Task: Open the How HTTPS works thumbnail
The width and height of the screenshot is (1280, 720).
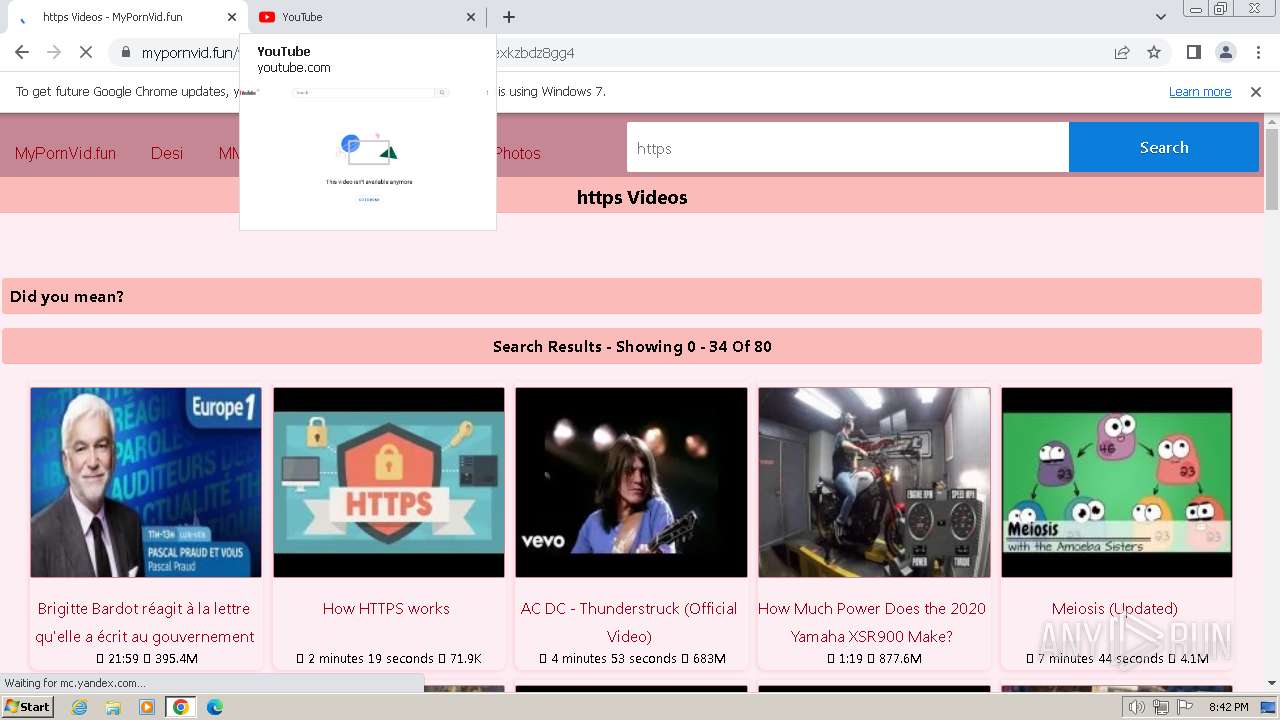Action: (x=389, y=482)
